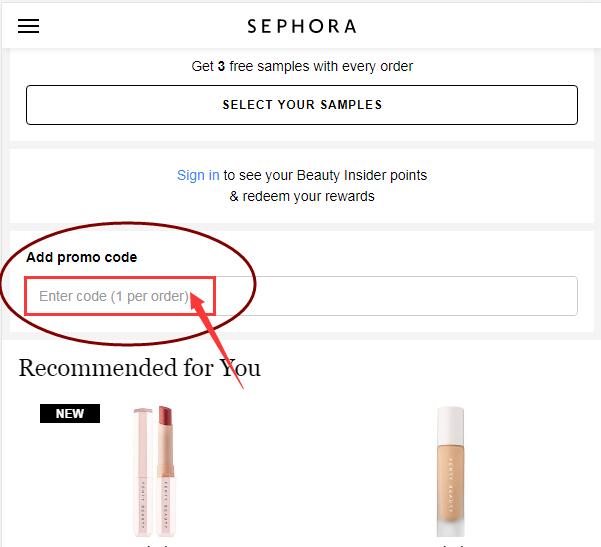Click the lipstick cap beside the open lipstick
This screenshot has width=601, height=547.
click(143, 471)
